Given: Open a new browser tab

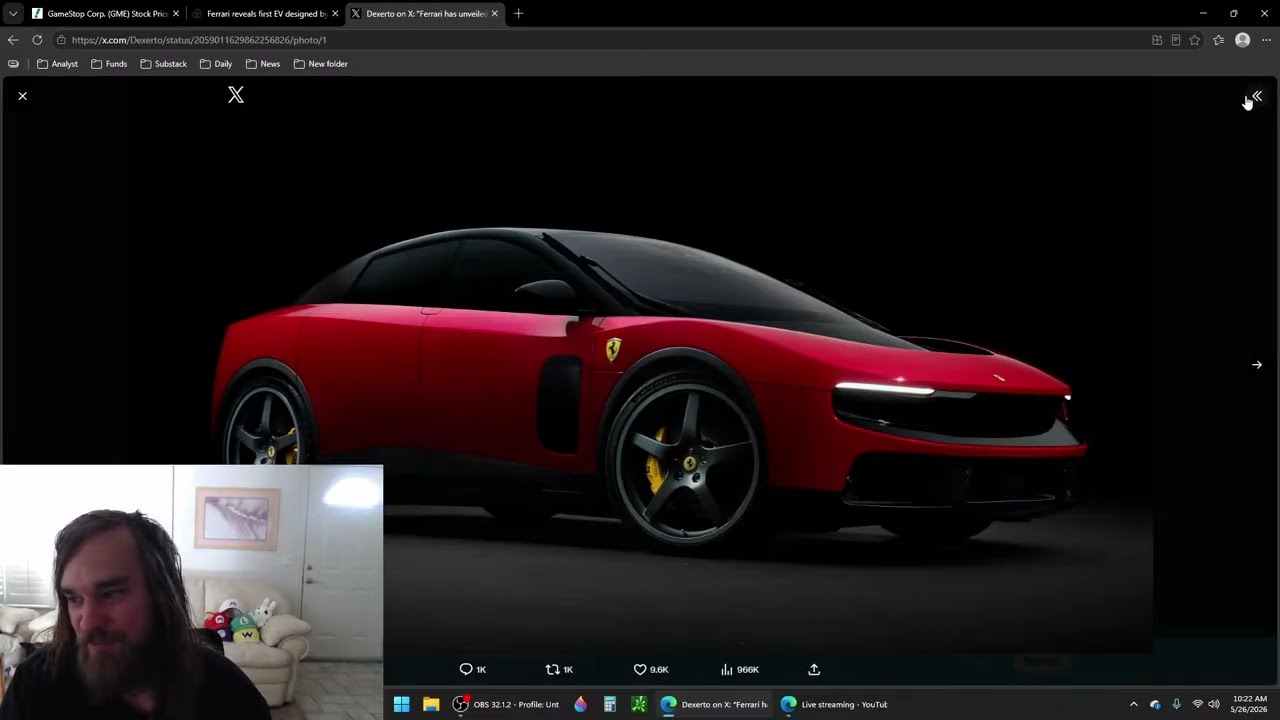Looking at the screenshot, I should coord(518,14).
